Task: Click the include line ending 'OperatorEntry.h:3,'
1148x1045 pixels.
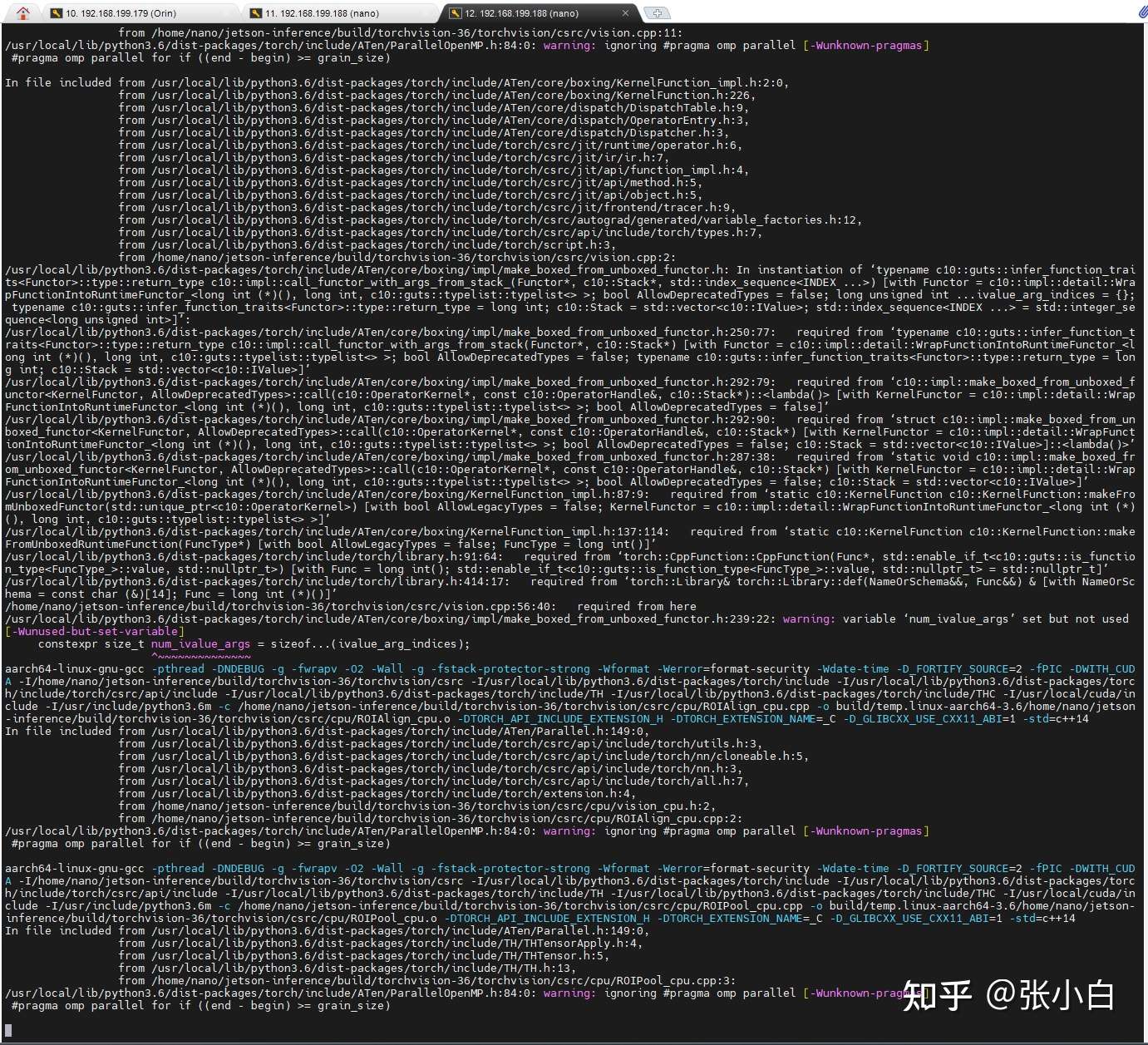Action: (x=433, y=121)
